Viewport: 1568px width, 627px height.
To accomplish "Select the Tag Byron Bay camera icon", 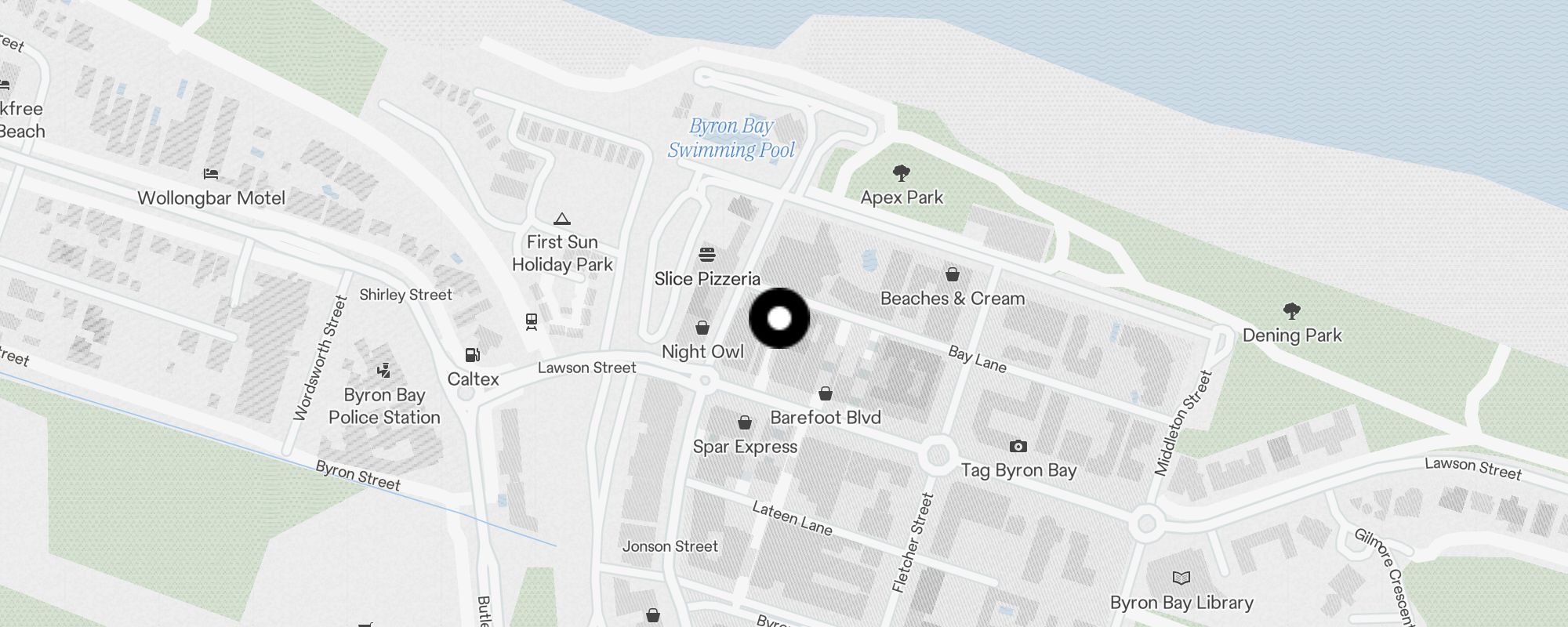I will 1018,447.
